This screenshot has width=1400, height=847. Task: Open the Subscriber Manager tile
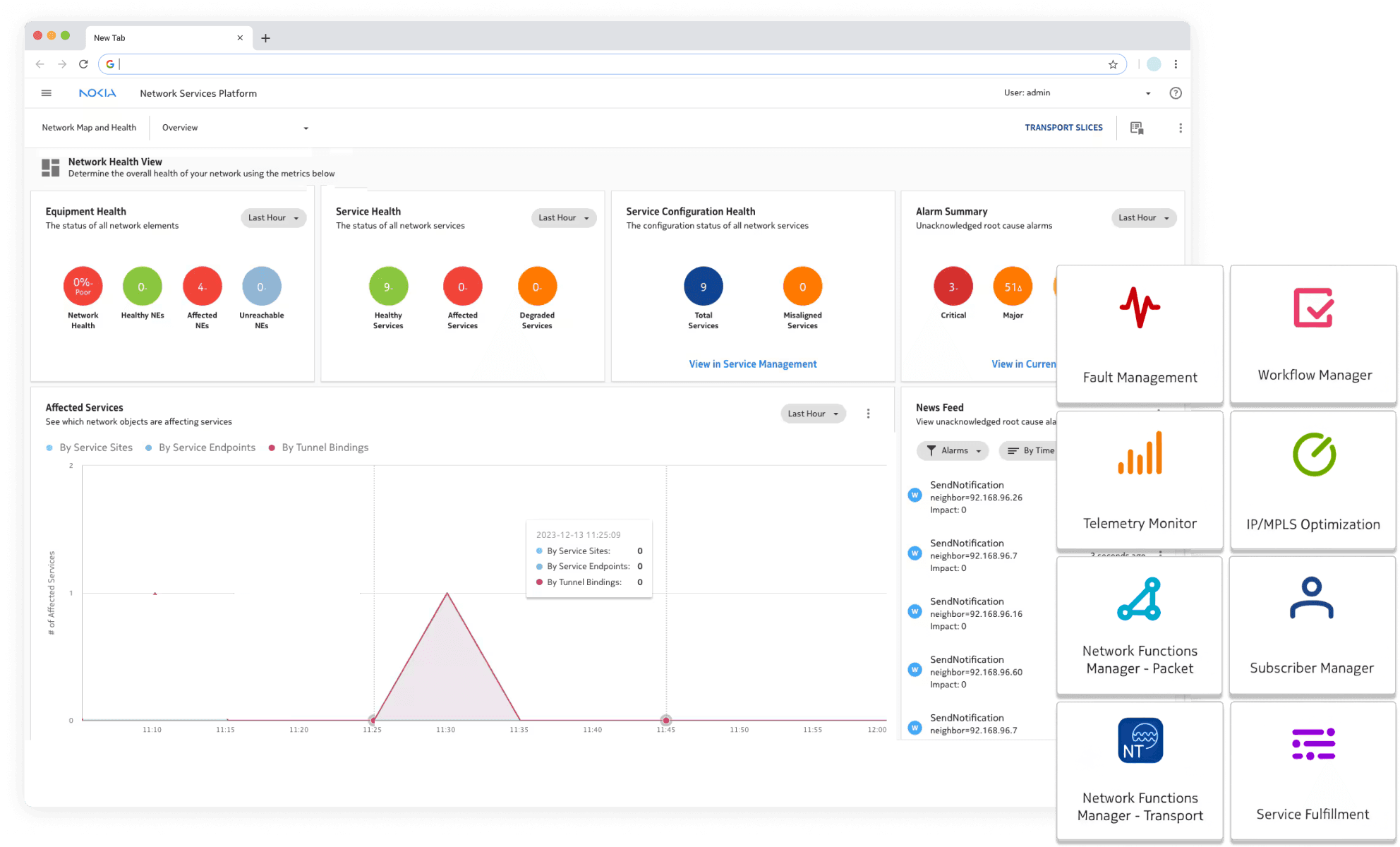(1312, 626)
